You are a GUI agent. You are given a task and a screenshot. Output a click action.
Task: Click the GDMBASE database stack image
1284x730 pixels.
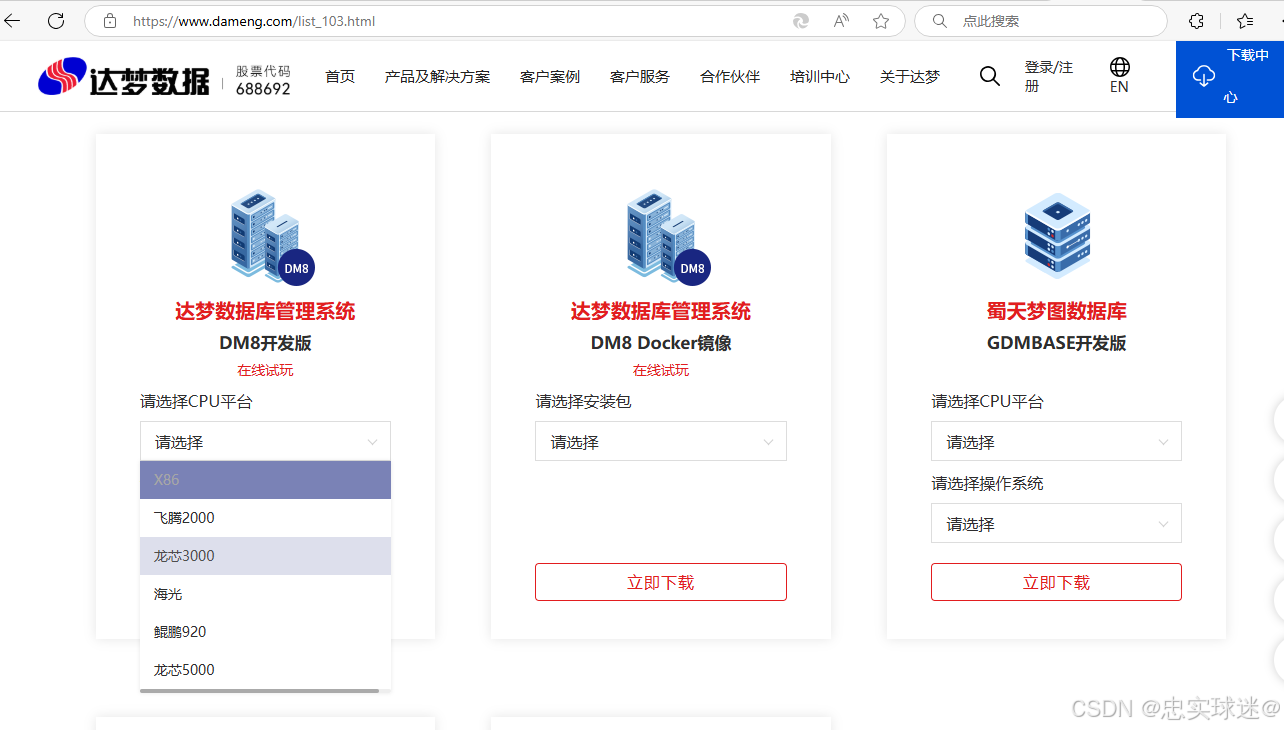[1057, 236]
